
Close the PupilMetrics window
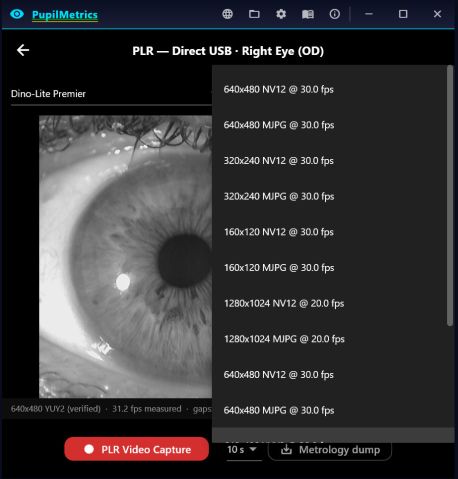coord(437,14)
